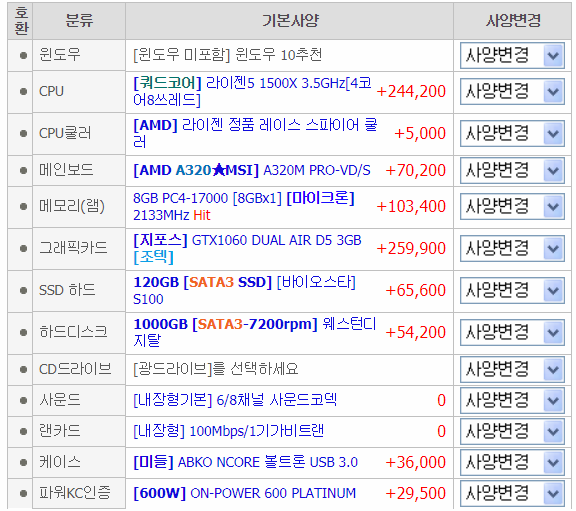The image size is (576, 511).
Task: Open the 8GB PC4-17000 마이크론 memory link
Action: pos(244,206)
